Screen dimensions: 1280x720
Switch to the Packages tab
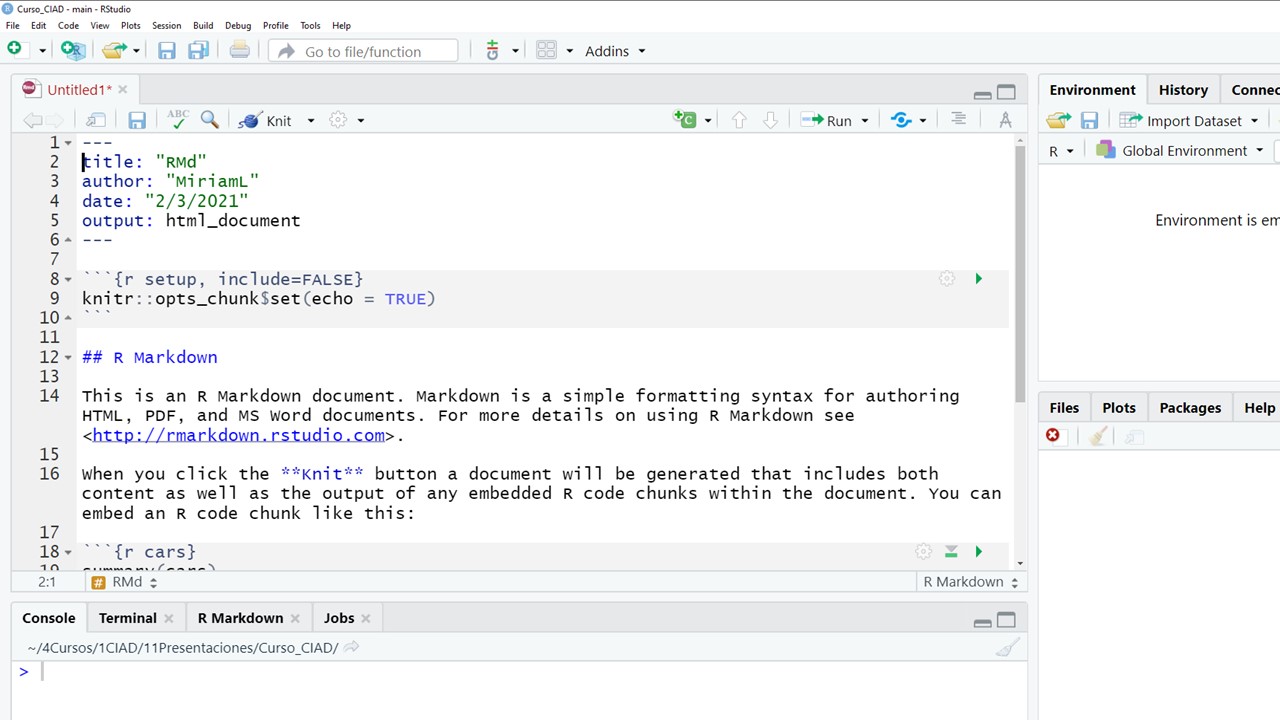[1189, 408]
